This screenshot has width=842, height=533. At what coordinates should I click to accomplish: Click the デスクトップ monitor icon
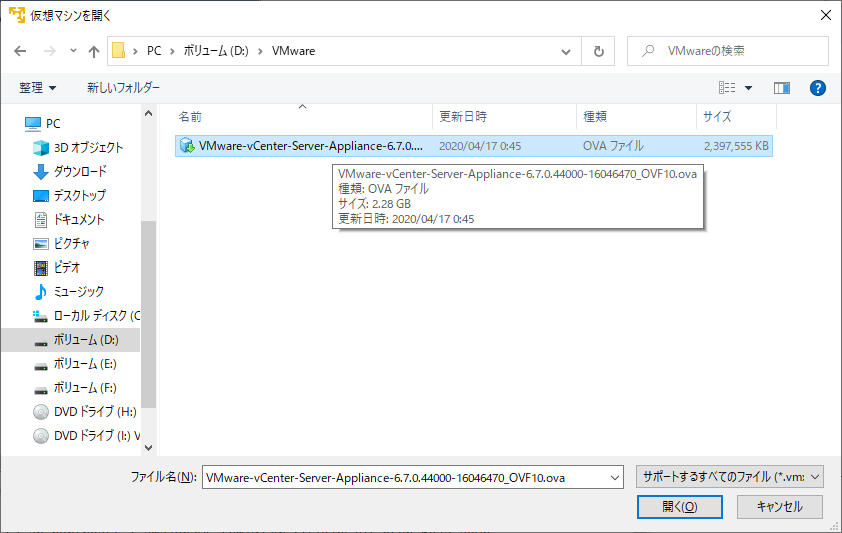[41, 196]
